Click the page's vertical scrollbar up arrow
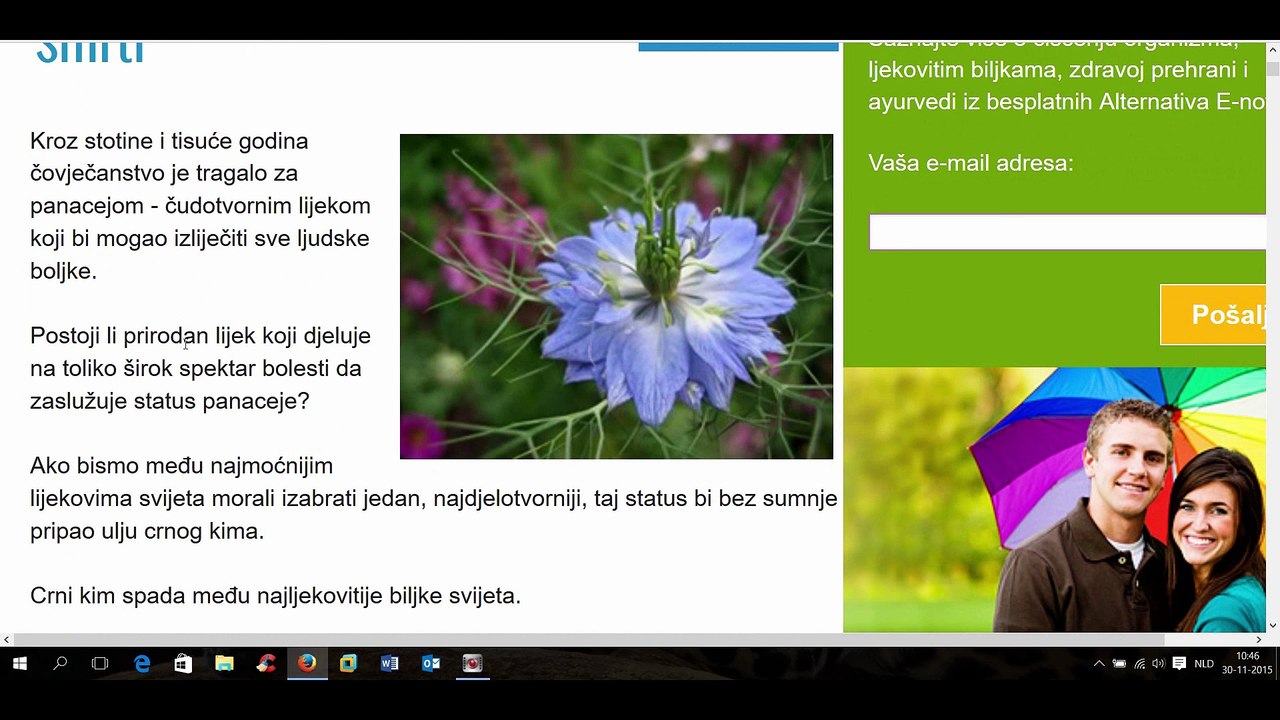This screenshot has width=1280, height=720. pos(1273,49)
